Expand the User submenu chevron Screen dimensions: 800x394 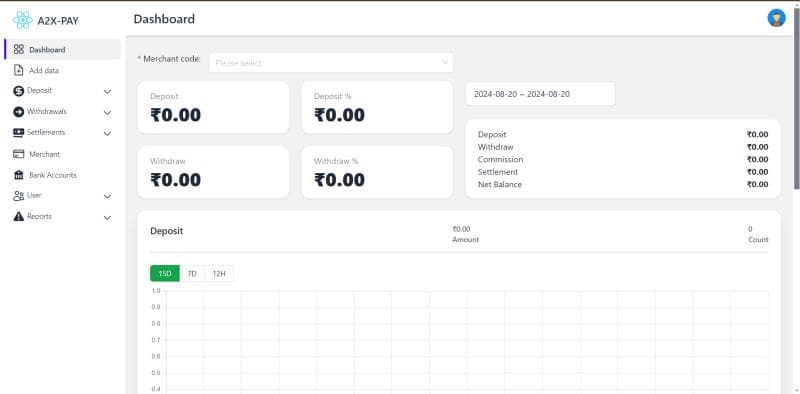(107, 196)
